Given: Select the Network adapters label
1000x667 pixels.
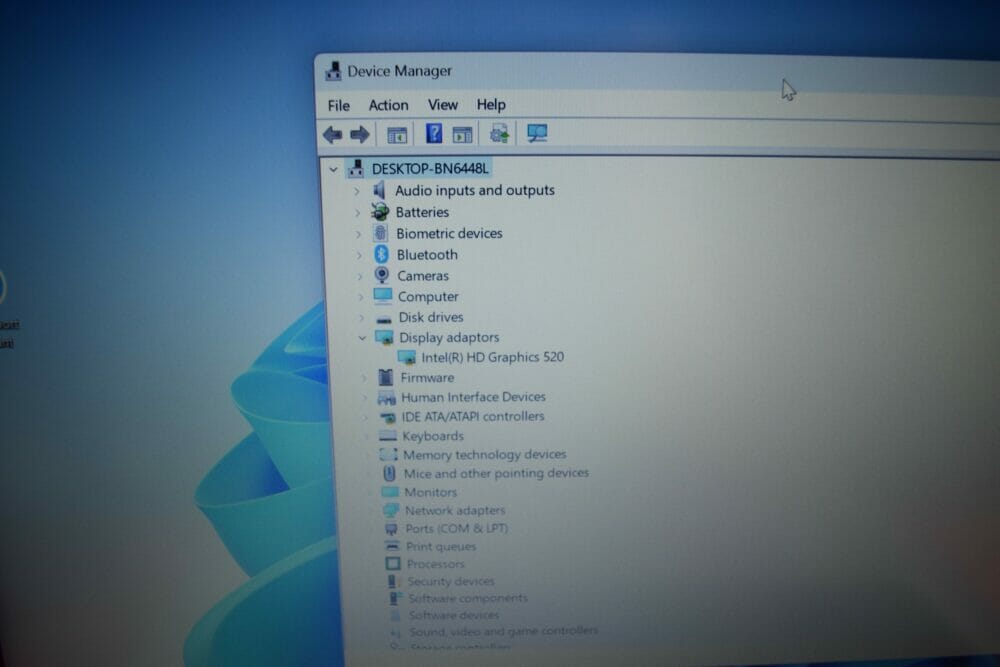Looking at the screenshot, I should pyautogui.click(x=455, y=511).
